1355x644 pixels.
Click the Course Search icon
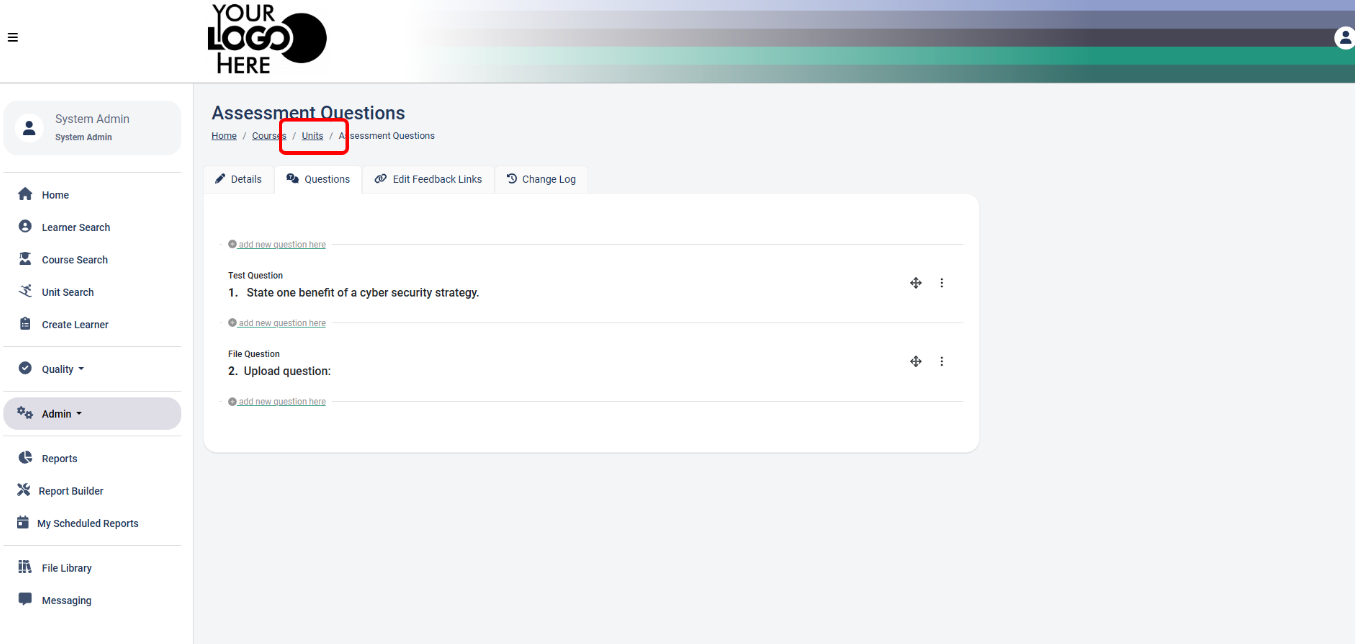point(26,259)
